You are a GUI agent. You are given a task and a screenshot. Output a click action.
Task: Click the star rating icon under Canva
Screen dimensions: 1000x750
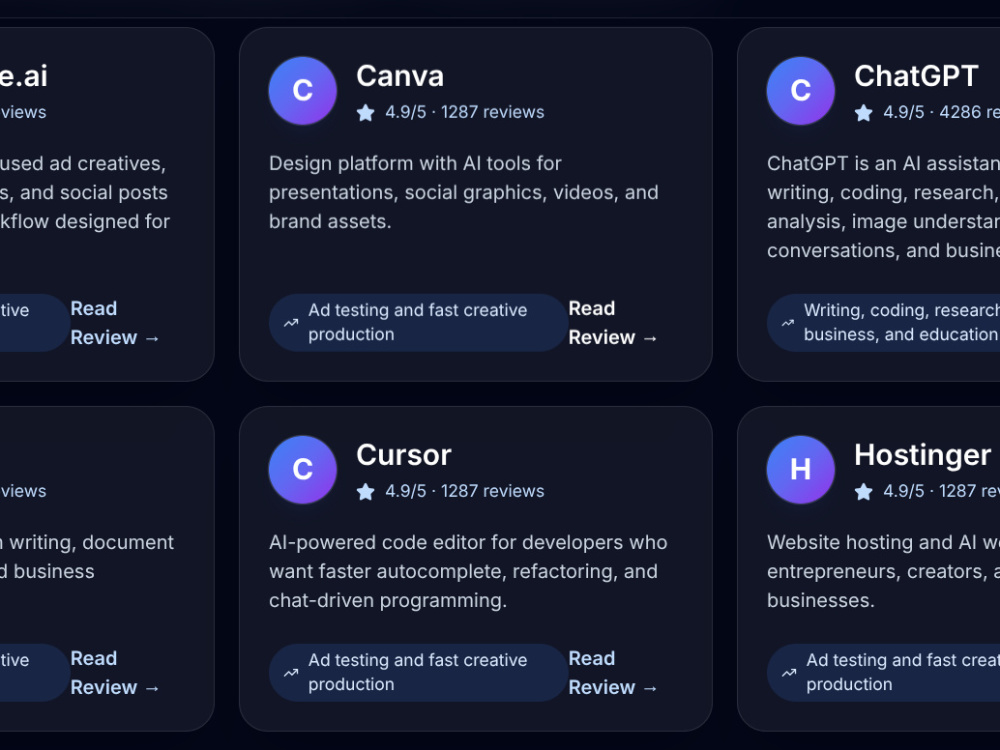(365, 113)
